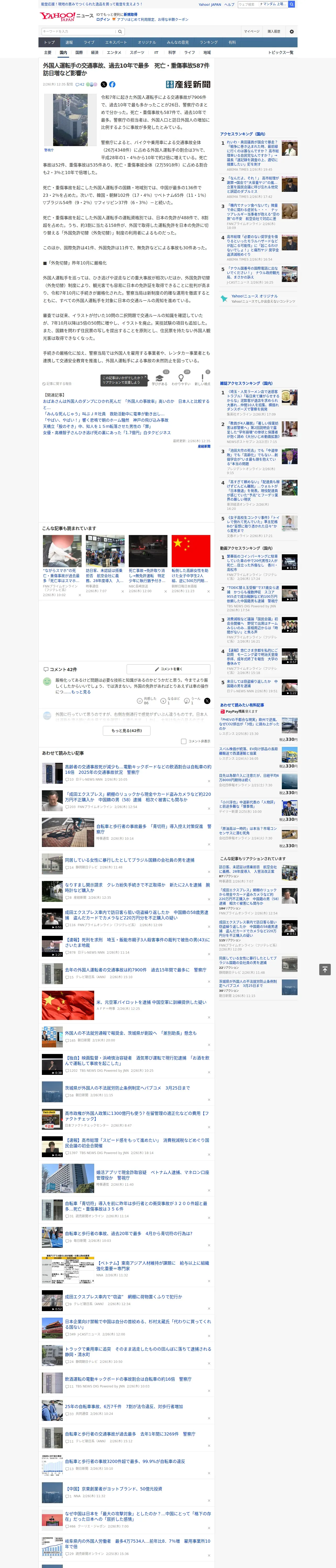
Task: Select the ランキング navigation tab
Action: (x=209, y=43)
